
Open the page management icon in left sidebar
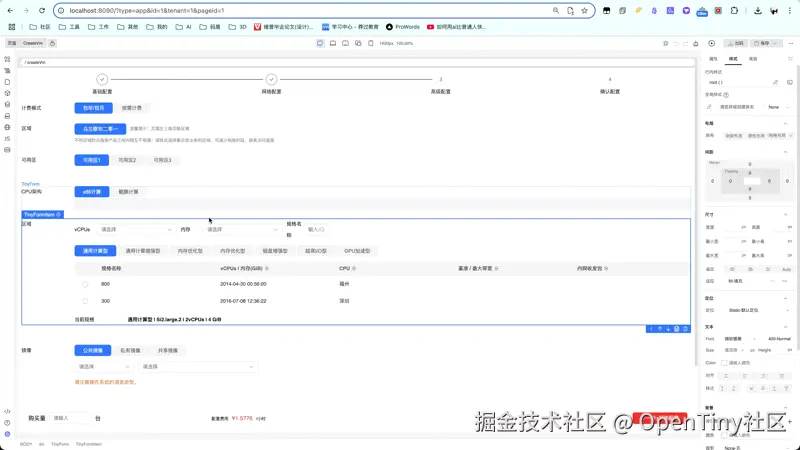tap(7, 82)
